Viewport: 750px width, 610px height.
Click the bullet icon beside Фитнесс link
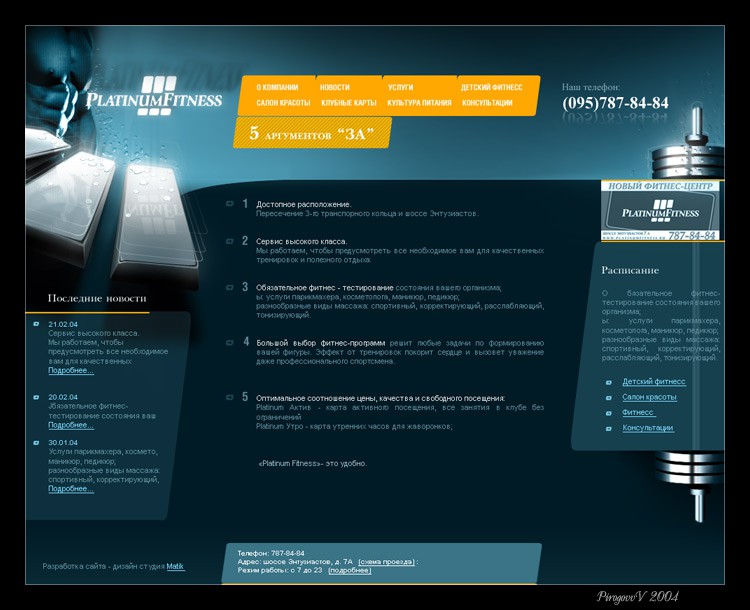(x=609, y=413)
